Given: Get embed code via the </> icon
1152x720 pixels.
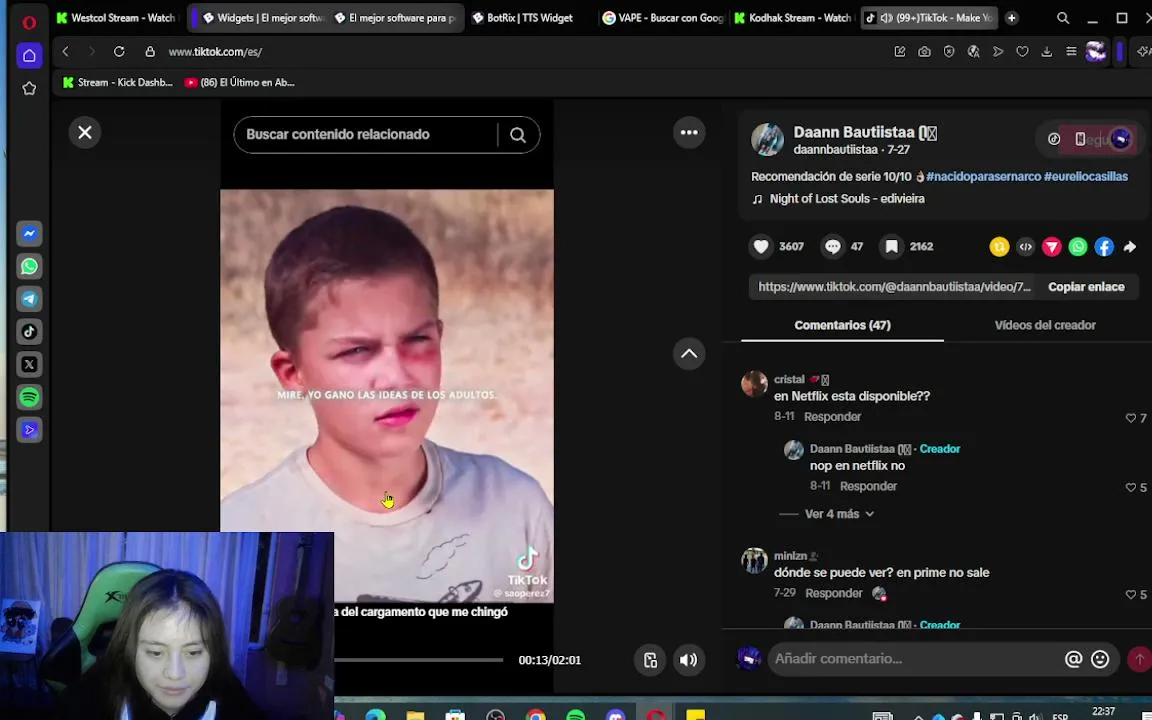Looking at the screenshot, I should tap(1026, 247).
